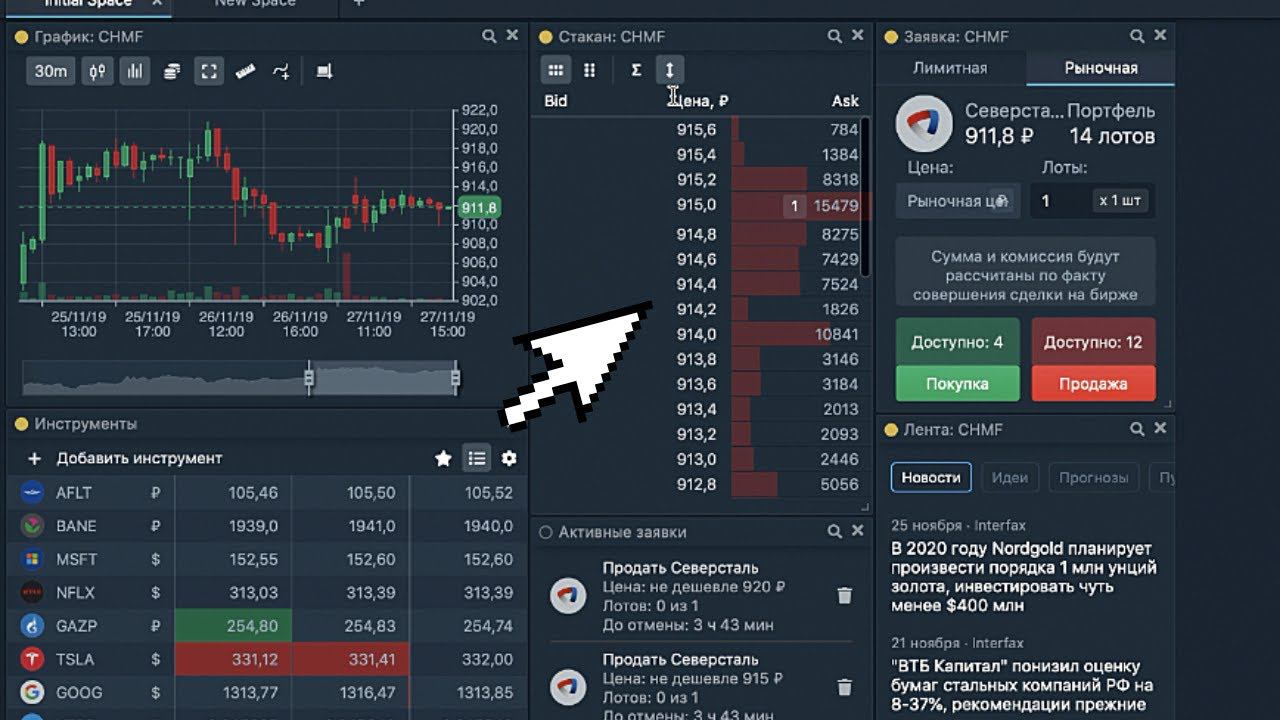Click the 911,8 current price label on chart
The image size is (1280, 720).
tap(479, 208)
